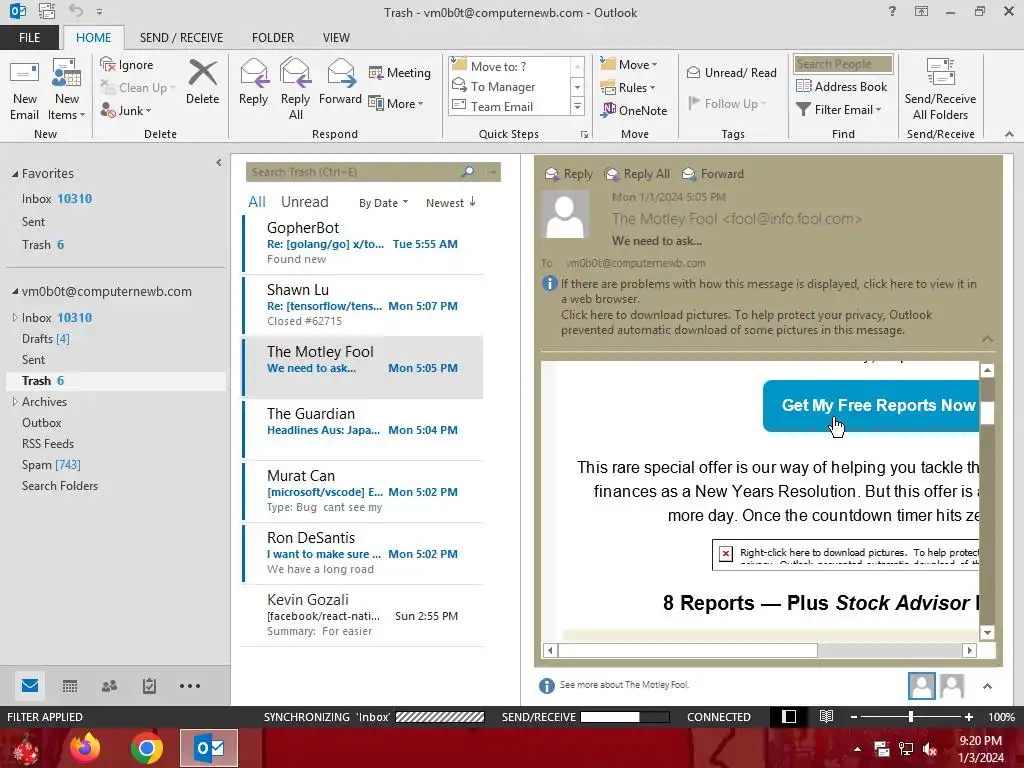1024x768 pixels.
Task: Create a New Email
Action: (24, 90)
